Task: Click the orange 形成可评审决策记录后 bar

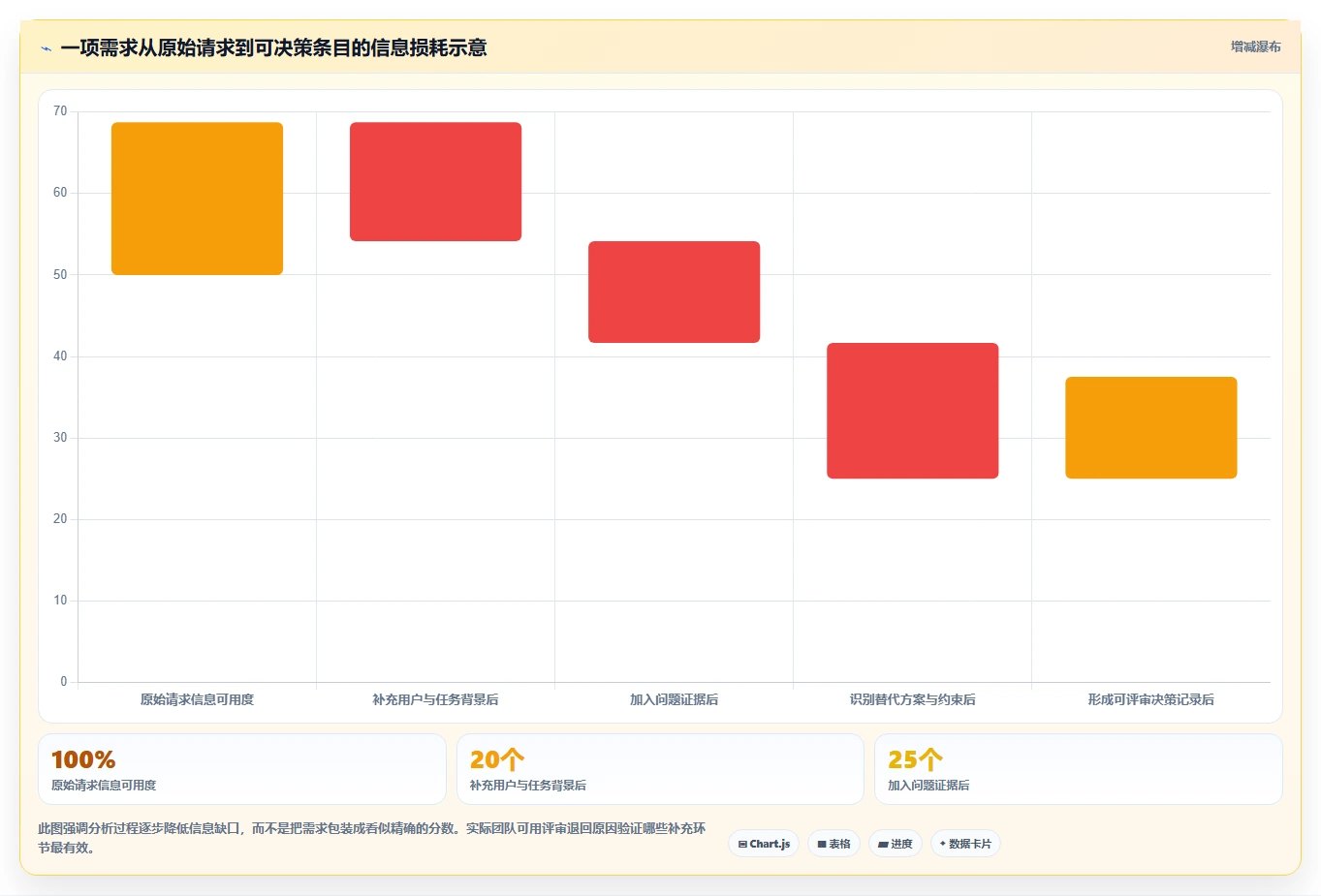Action: click(1150, 427)
